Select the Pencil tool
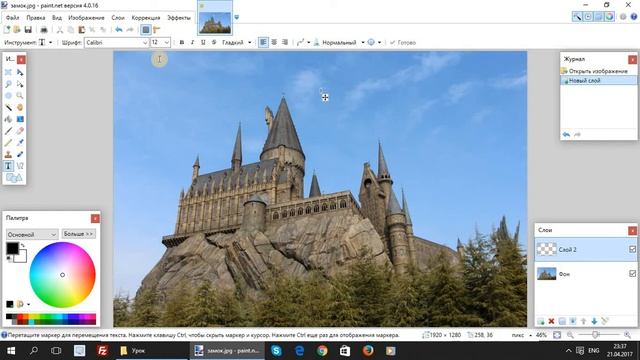 point(8,142)
